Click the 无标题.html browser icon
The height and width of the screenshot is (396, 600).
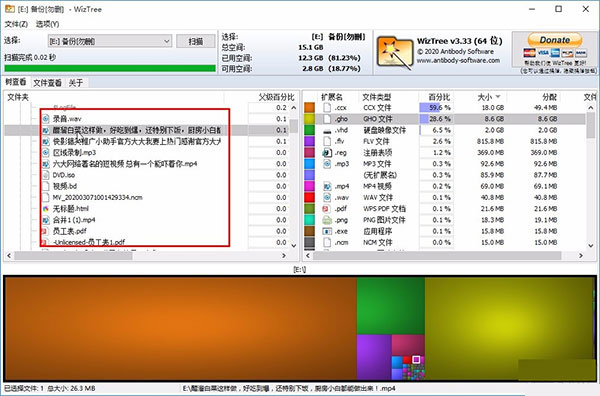pos(46,209)
